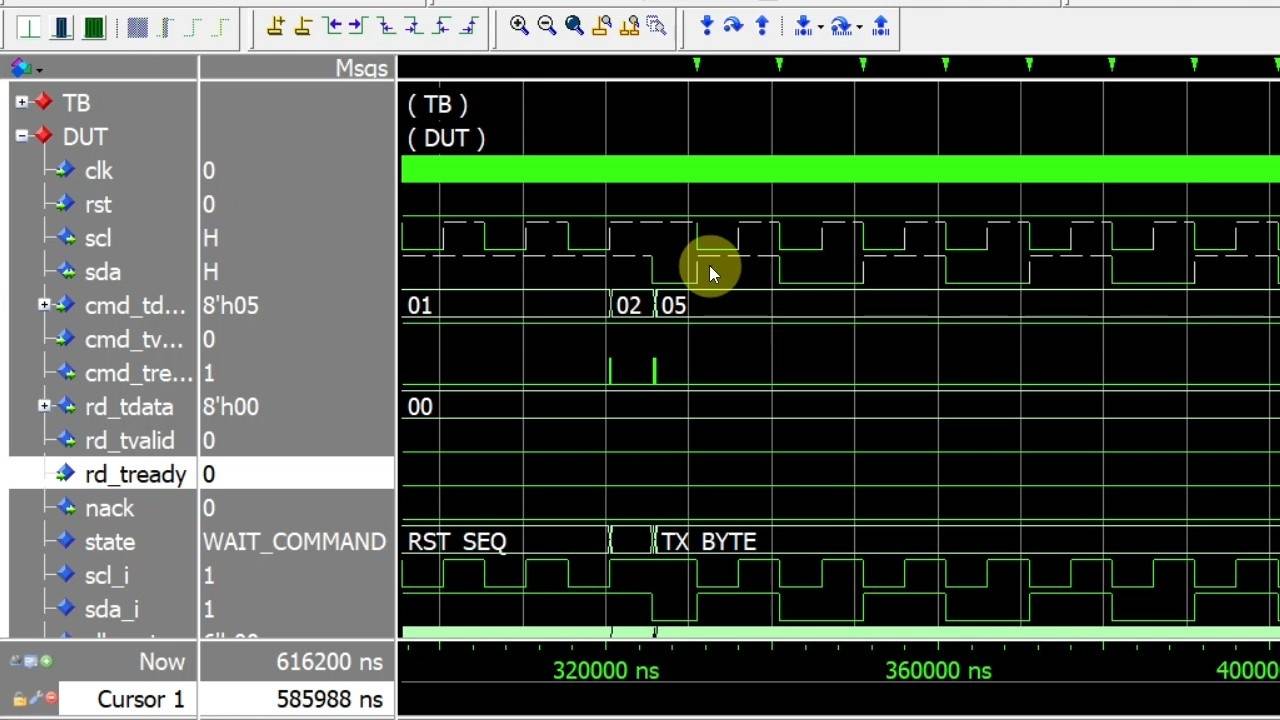
Task: Zoom in on the waveform
Action: [519, 26]
